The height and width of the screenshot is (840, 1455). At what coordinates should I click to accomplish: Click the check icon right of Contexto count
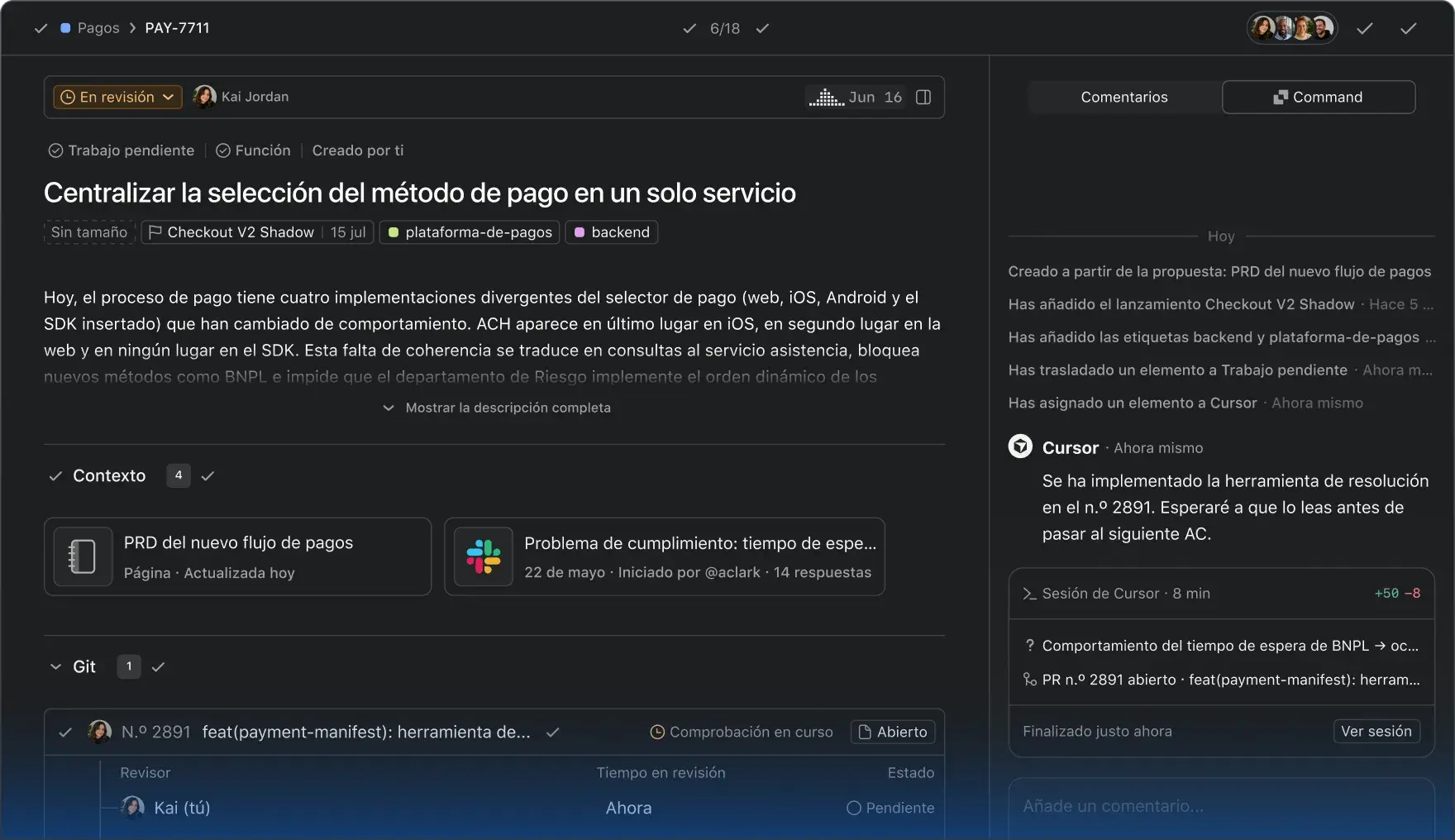[208, 475]
